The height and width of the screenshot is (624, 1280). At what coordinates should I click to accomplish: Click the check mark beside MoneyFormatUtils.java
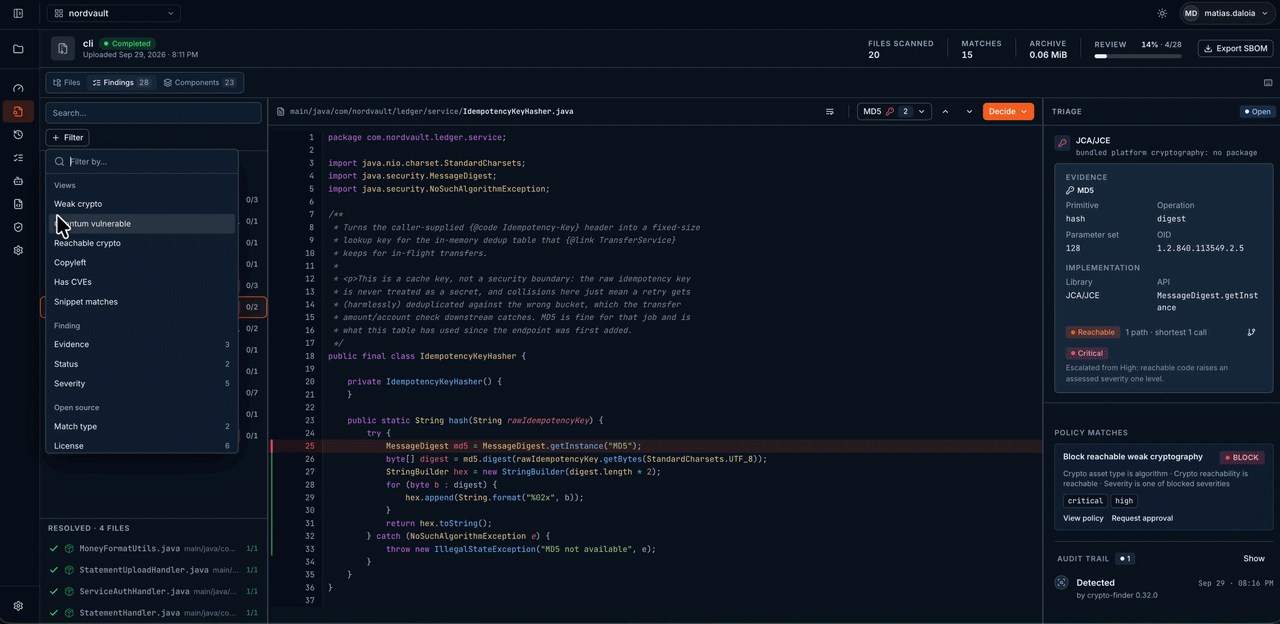(x=54, y=548)
